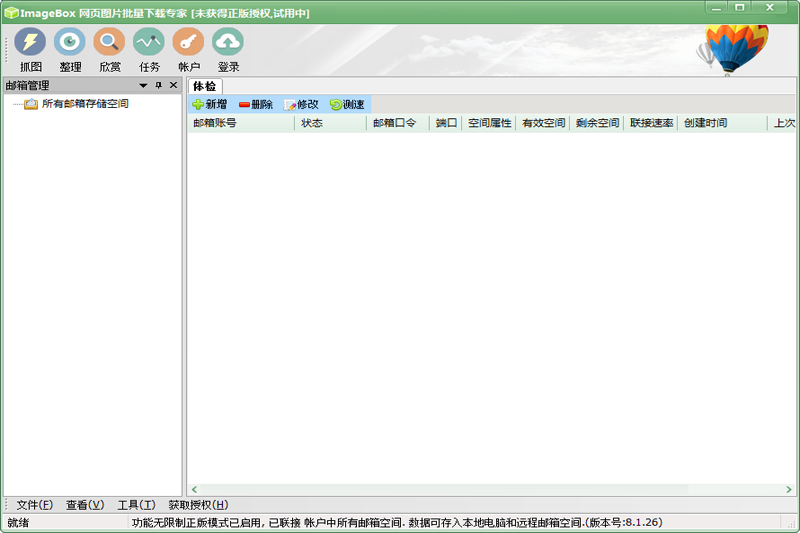Sort by 端口 column header
The image size is (800, 533).
coord(446,123)
